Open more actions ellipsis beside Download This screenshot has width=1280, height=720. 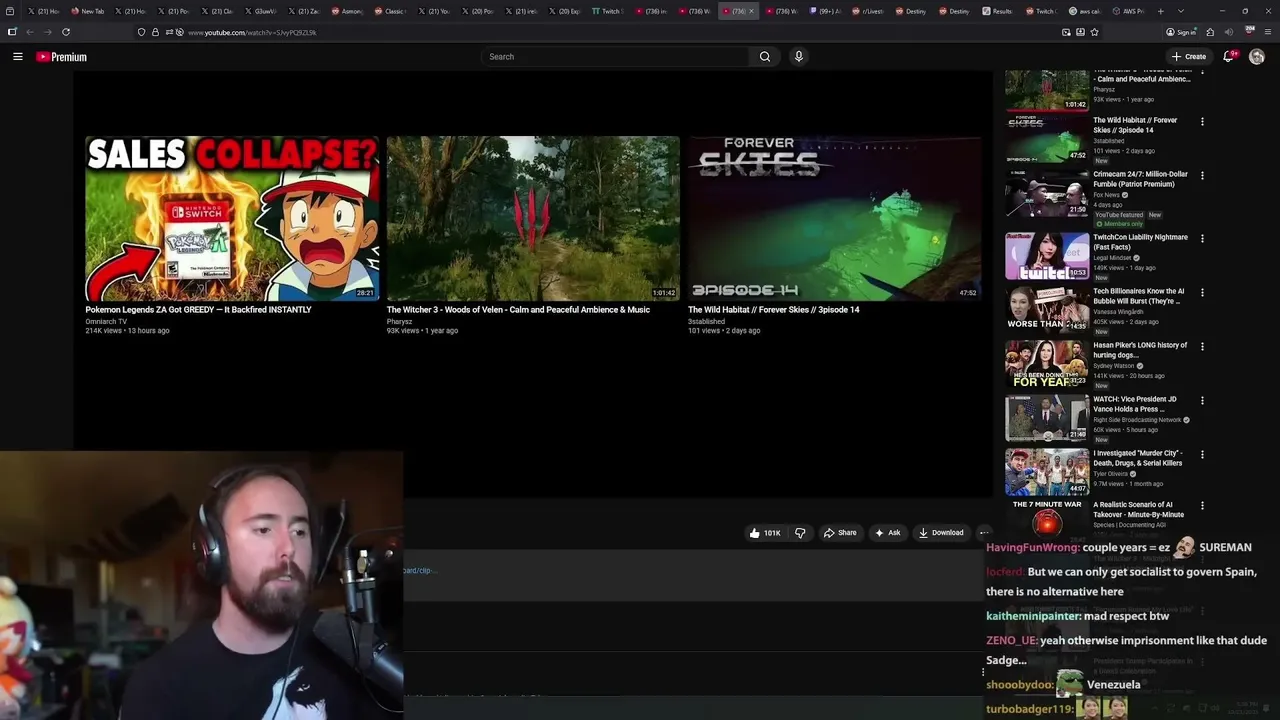coord(984,533)
